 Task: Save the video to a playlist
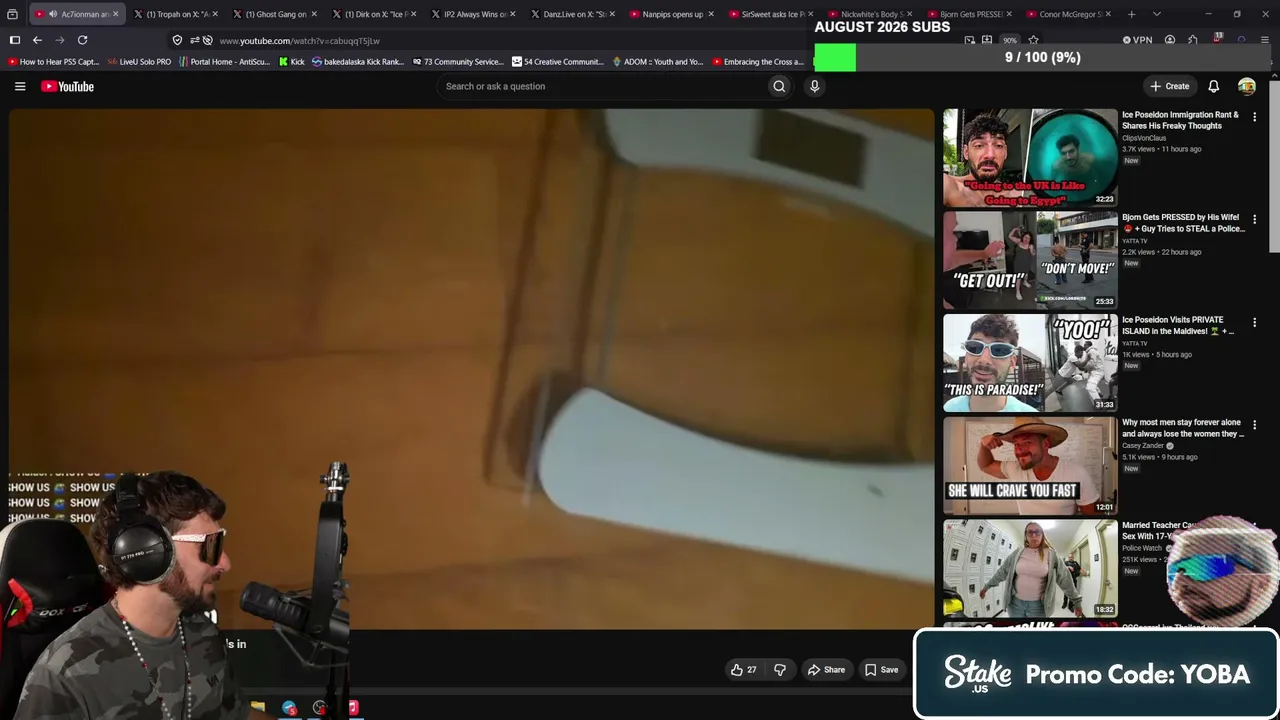(x=881, y=670)
